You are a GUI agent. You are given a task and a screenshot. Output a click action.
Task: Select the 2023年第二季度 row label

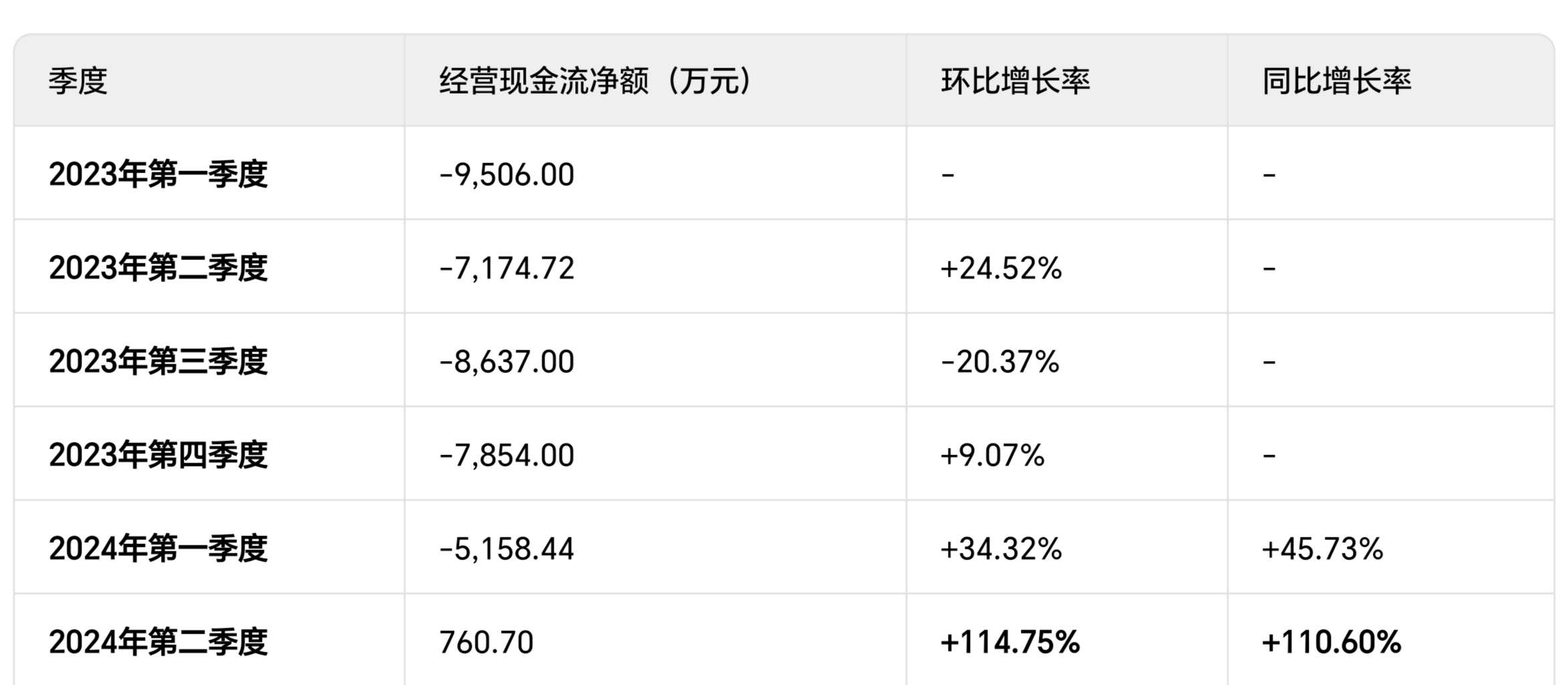158,268
